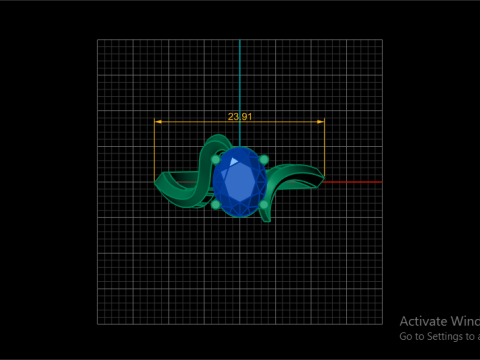
Task: Select the top-right prong of the gem setting
Action: (x=264, y=160)
